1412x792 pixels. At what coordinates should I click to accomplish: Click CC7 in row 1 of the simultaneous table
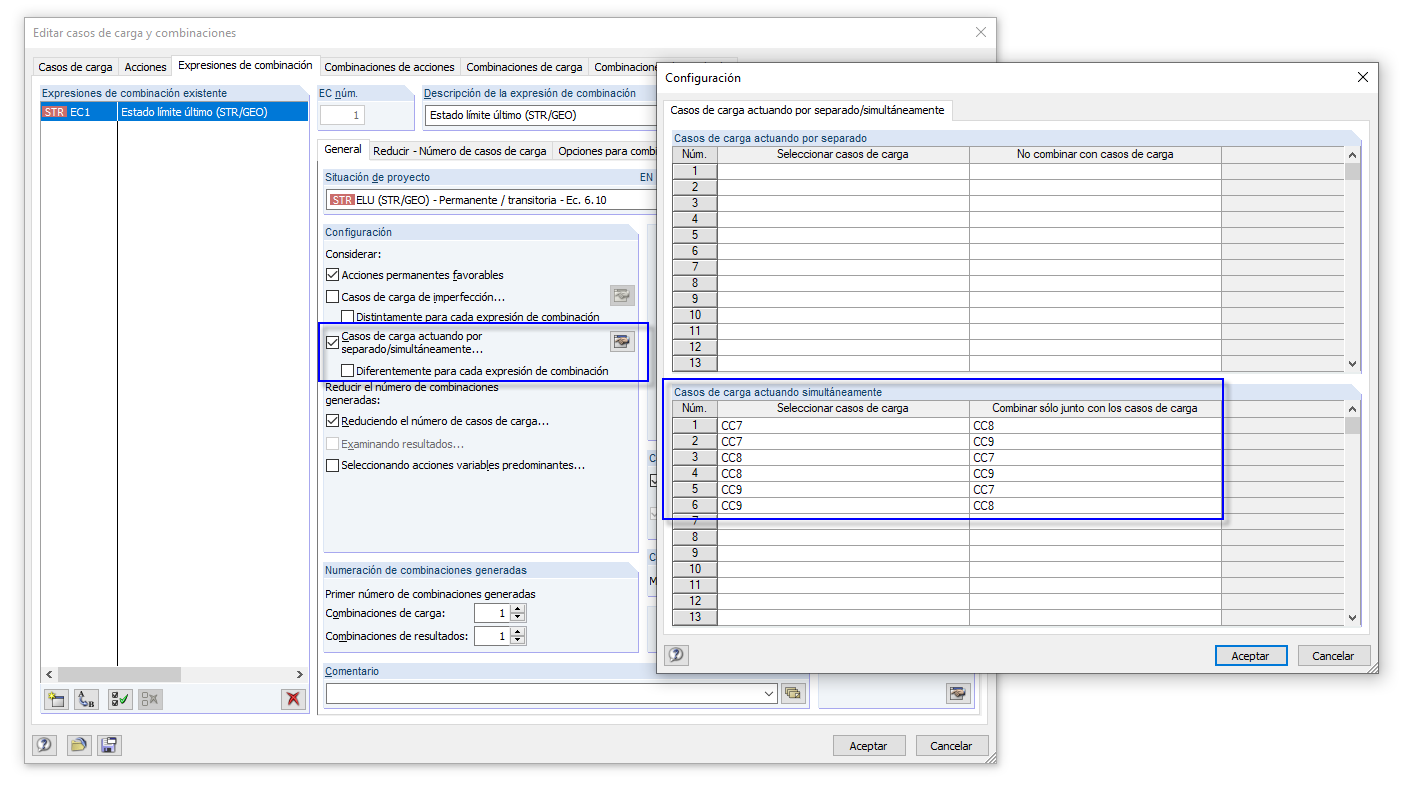pyautogui.click(x=843, y=426)
